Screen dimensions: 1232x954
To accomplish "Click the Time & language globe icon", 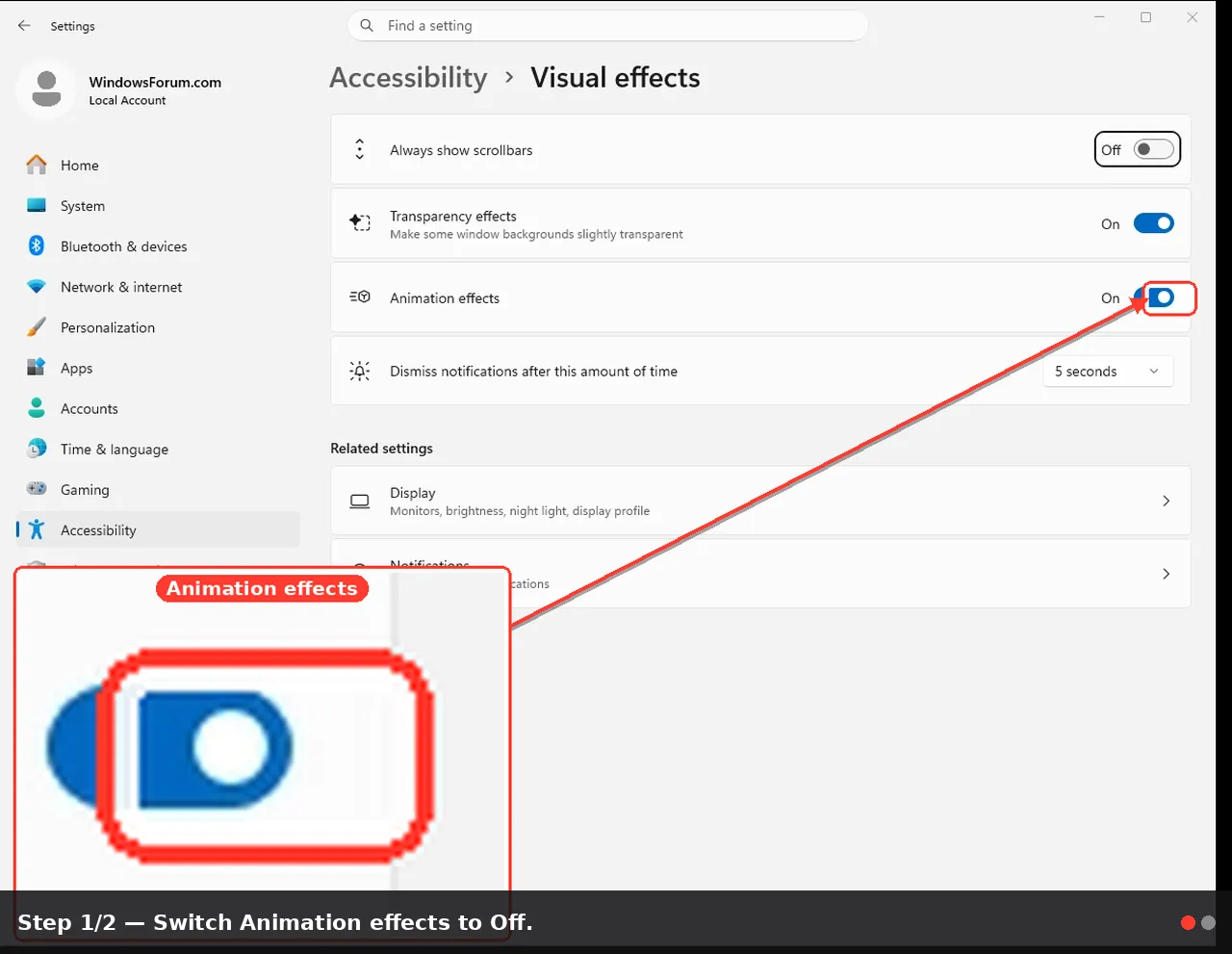I will click(37, 449).
